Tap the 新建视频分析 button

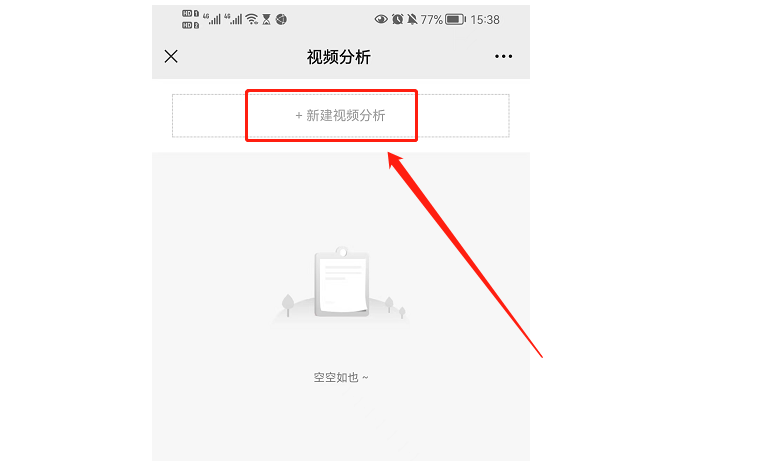click(x=341, y=116)
